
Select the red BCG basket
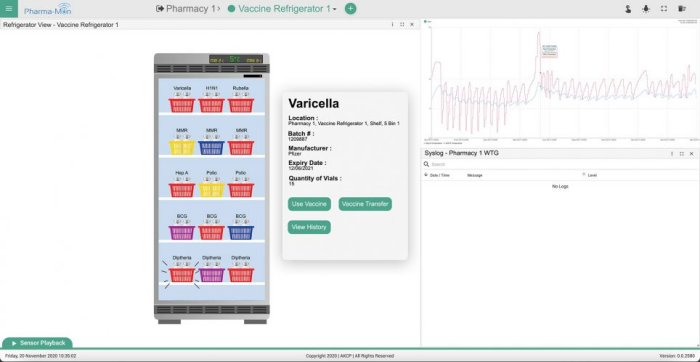[212, 233]
